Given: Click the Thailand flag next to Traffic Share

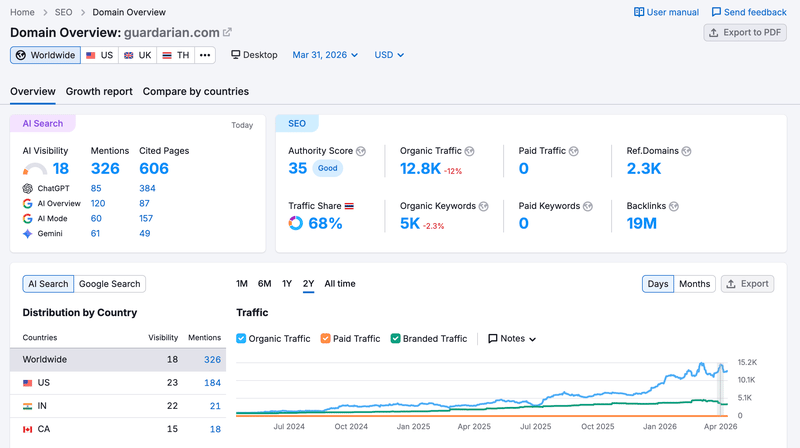Looking at the screenshot, I should tap(349, 206).
